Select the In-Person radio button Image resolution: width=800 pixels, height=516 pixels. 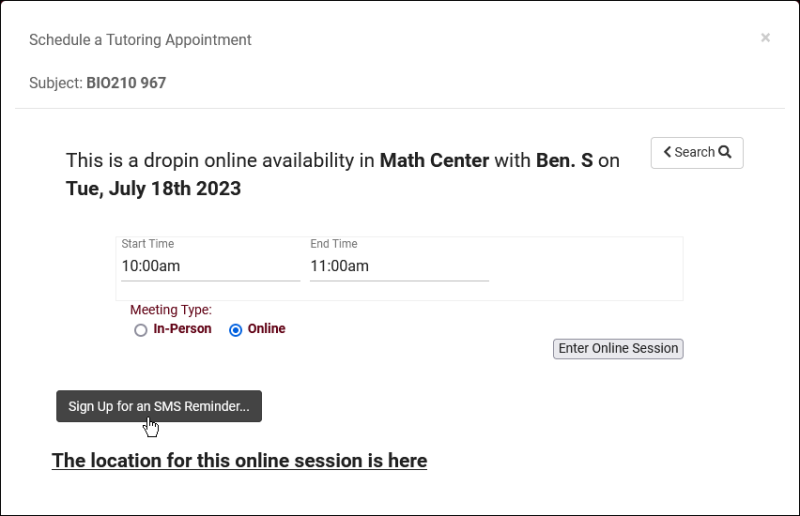(141, 330)
